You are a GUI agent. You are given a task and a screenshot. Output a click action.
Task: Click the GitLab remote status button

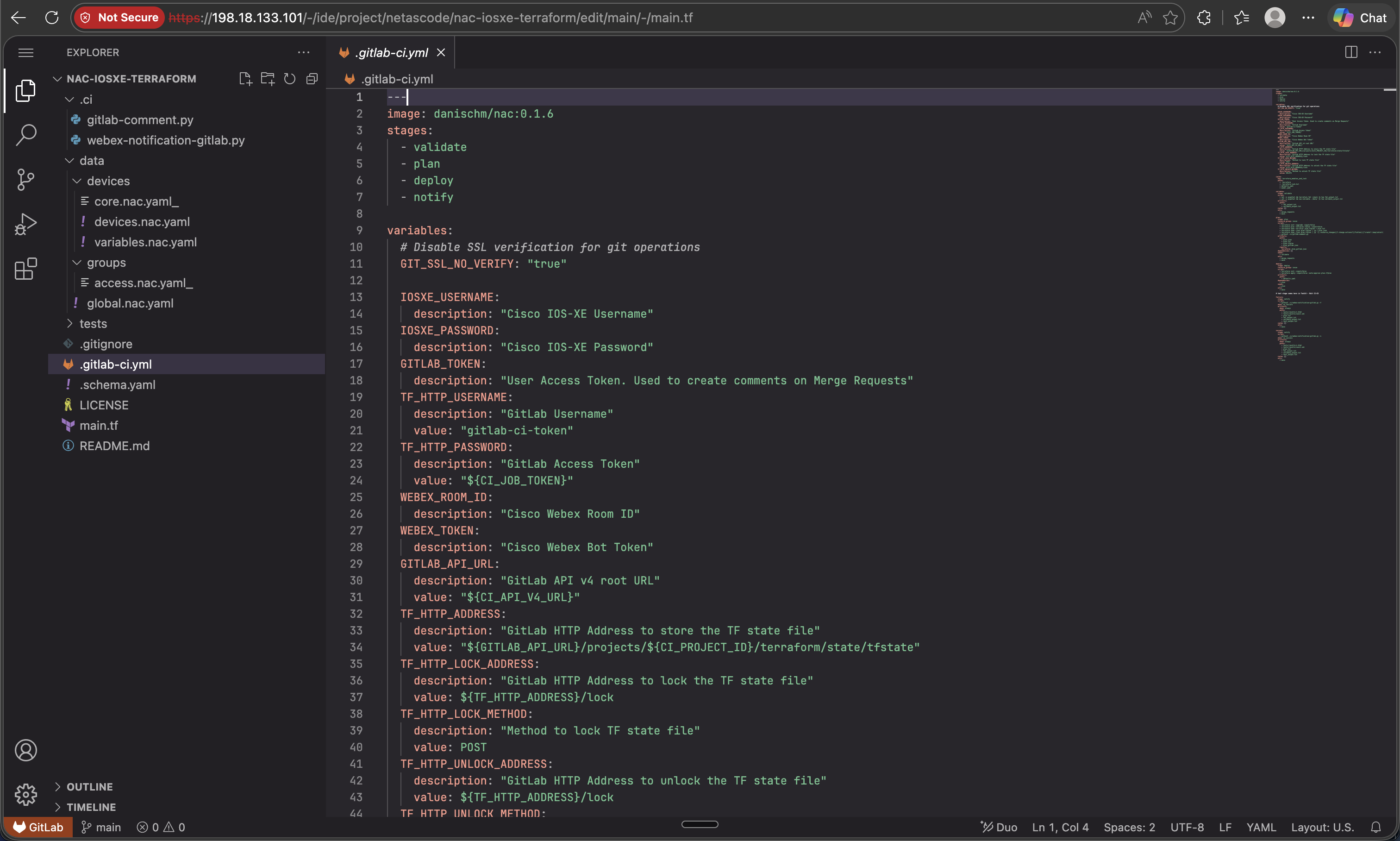37,827
